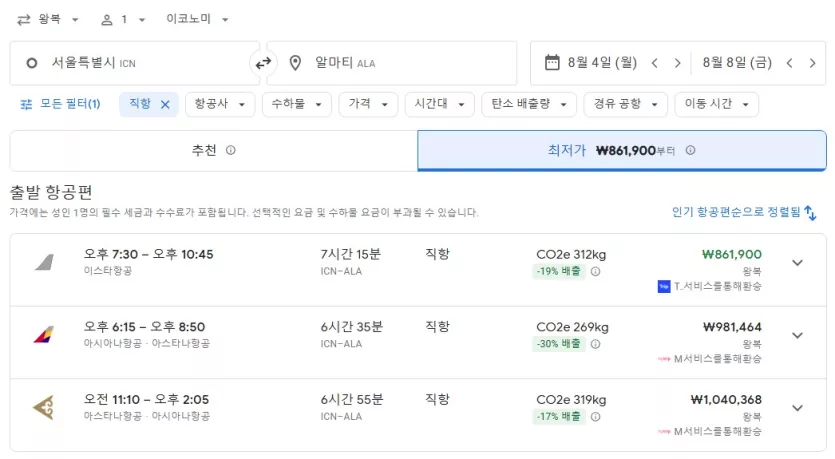Switch to the 추천 tab

214,151
